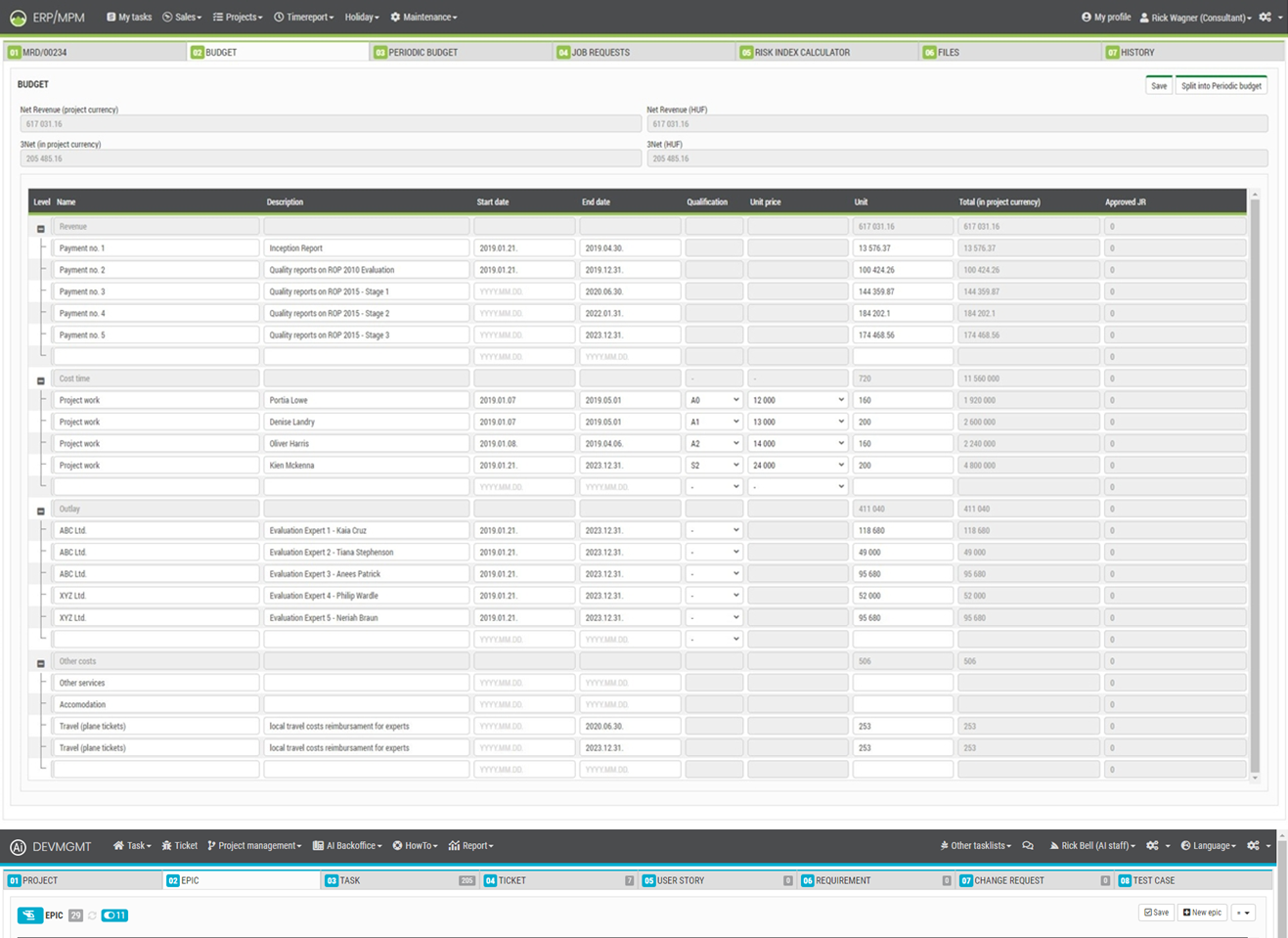The height and width of the screenshot is (938, 1288).
Task: Switch to the JOB REQUESTS tab
Action: pos(644,52)
